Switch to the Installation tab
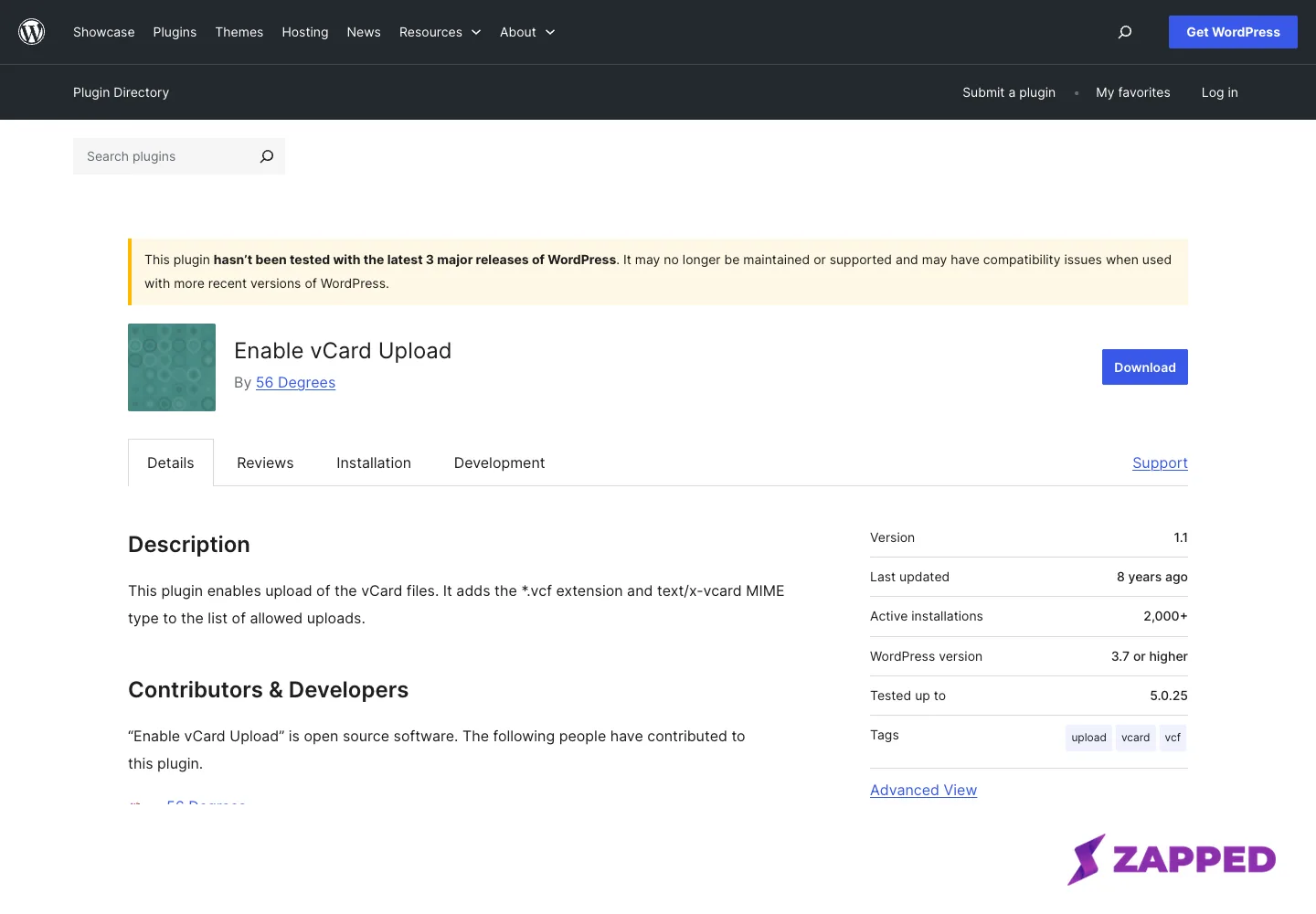The image size is (1316, 914). (374, 462)
